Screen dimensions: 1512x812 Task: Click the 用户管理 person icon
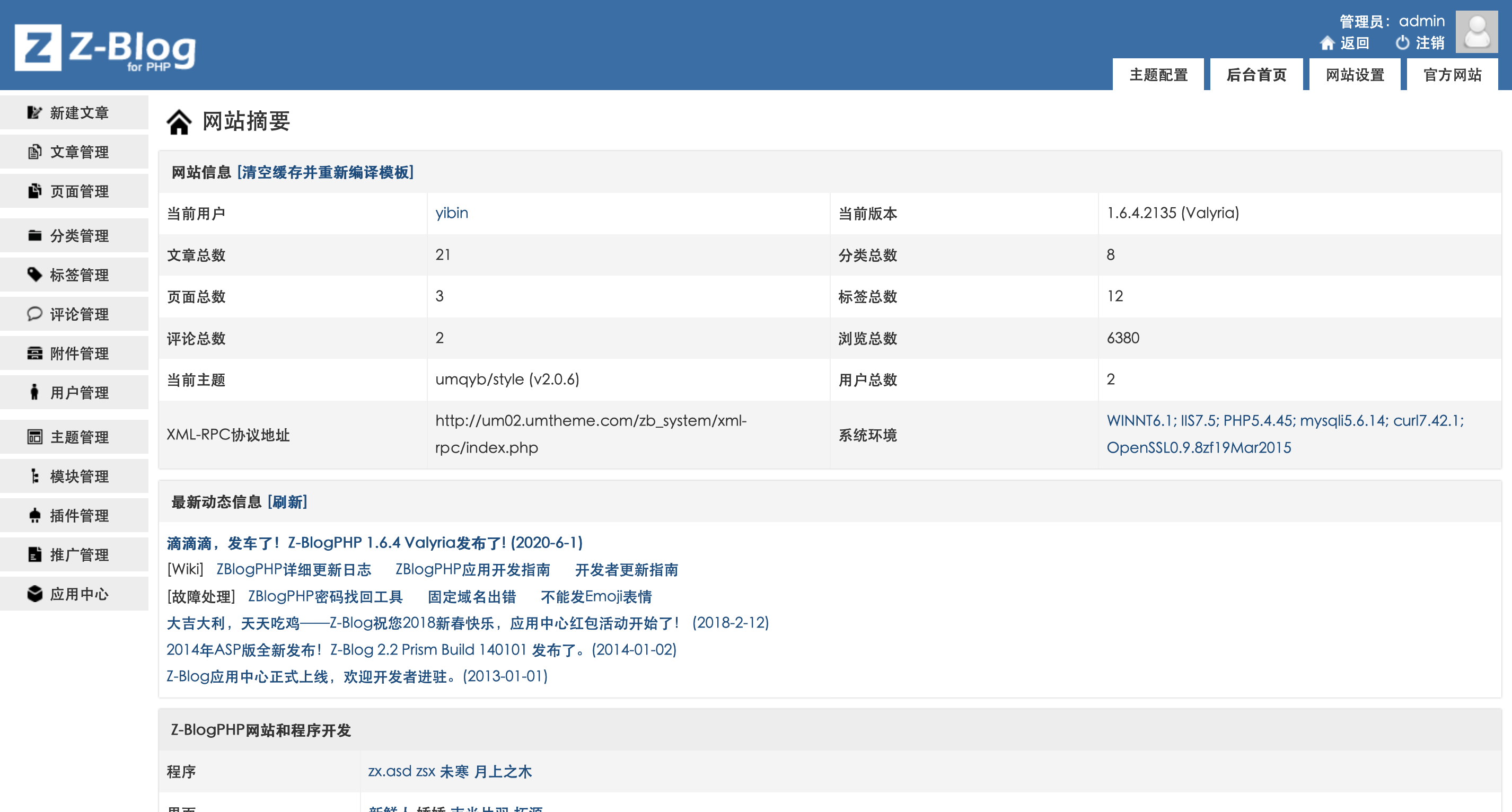click(x=34, y=392)
